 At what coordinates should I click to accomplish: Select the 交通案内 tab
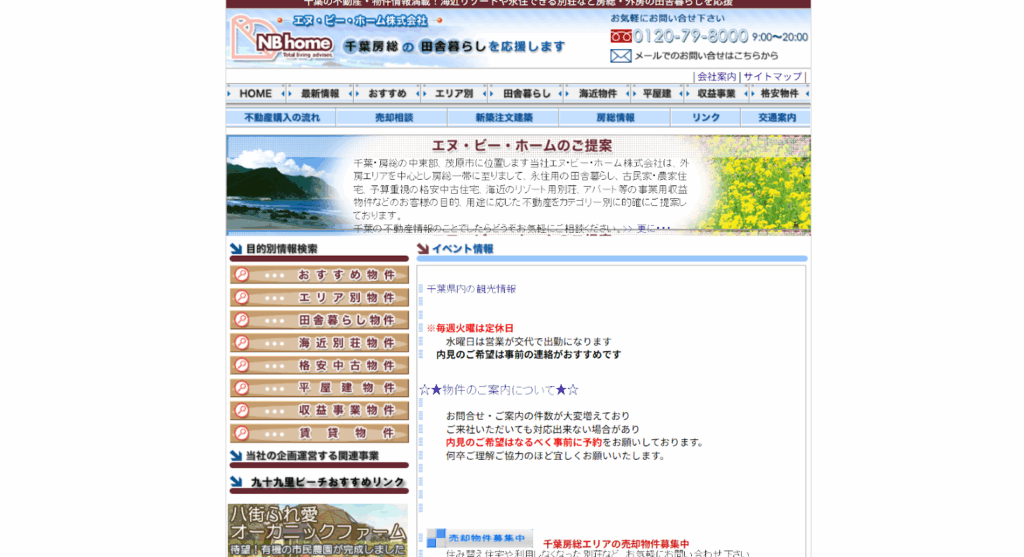pos(776,118)
